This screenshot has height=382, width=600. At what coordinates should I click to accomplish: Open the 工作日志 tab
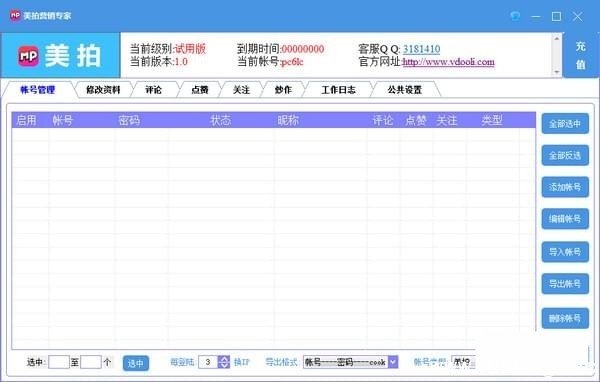[x=338, y=90]
